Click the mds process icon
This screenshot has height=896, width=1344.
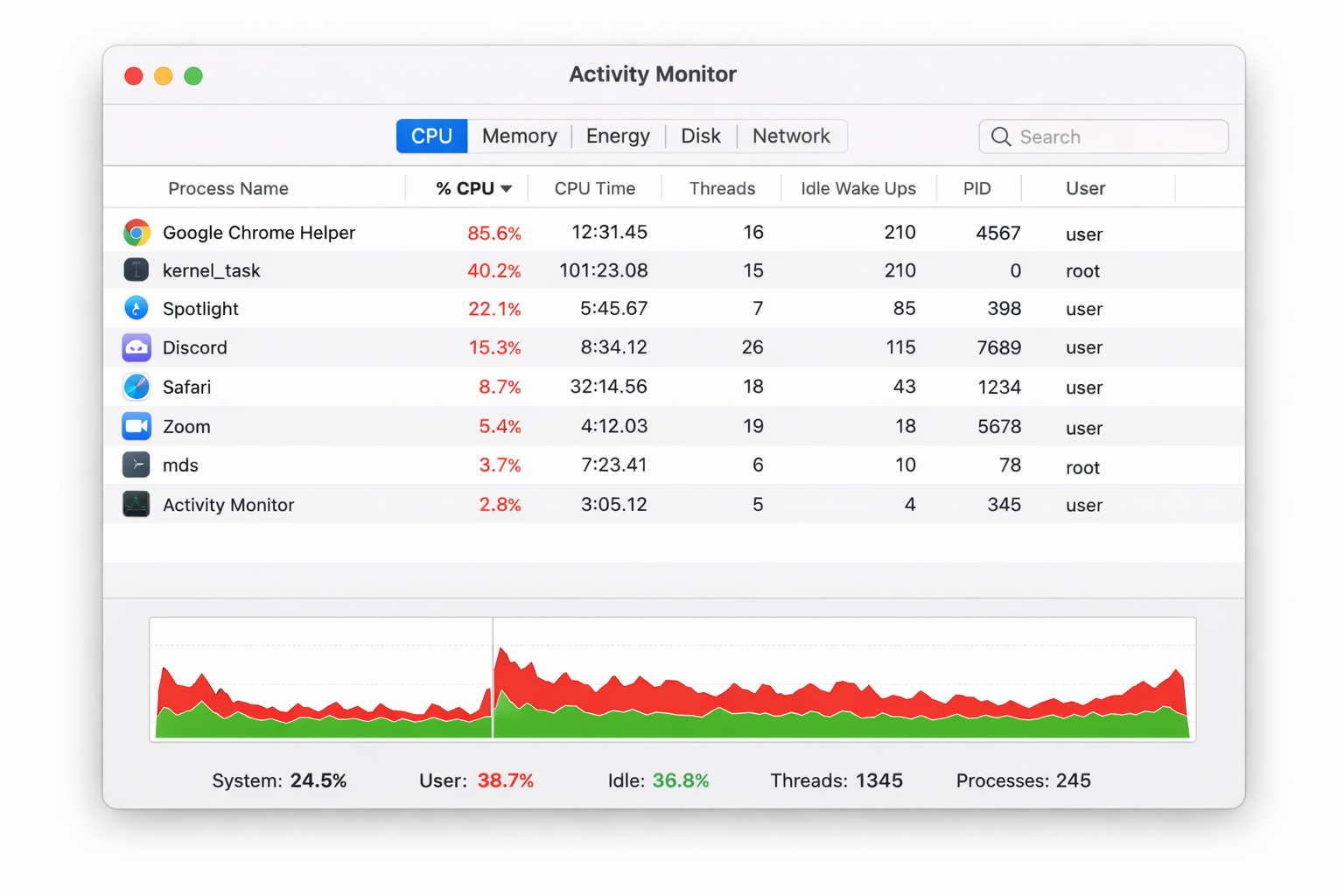tap(136, 465)
